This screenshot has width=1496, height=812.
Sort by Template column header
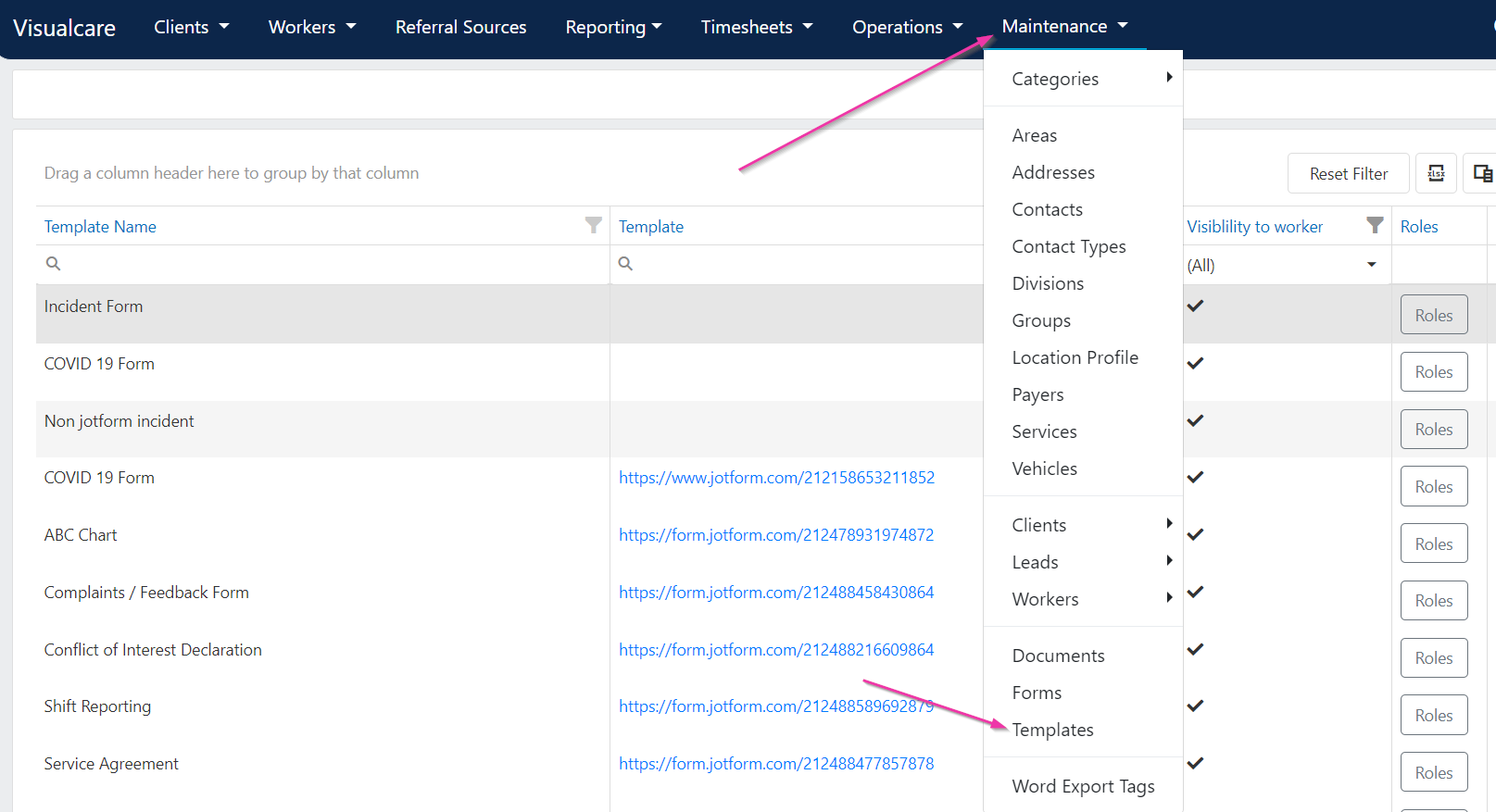(x=651, y=226)
